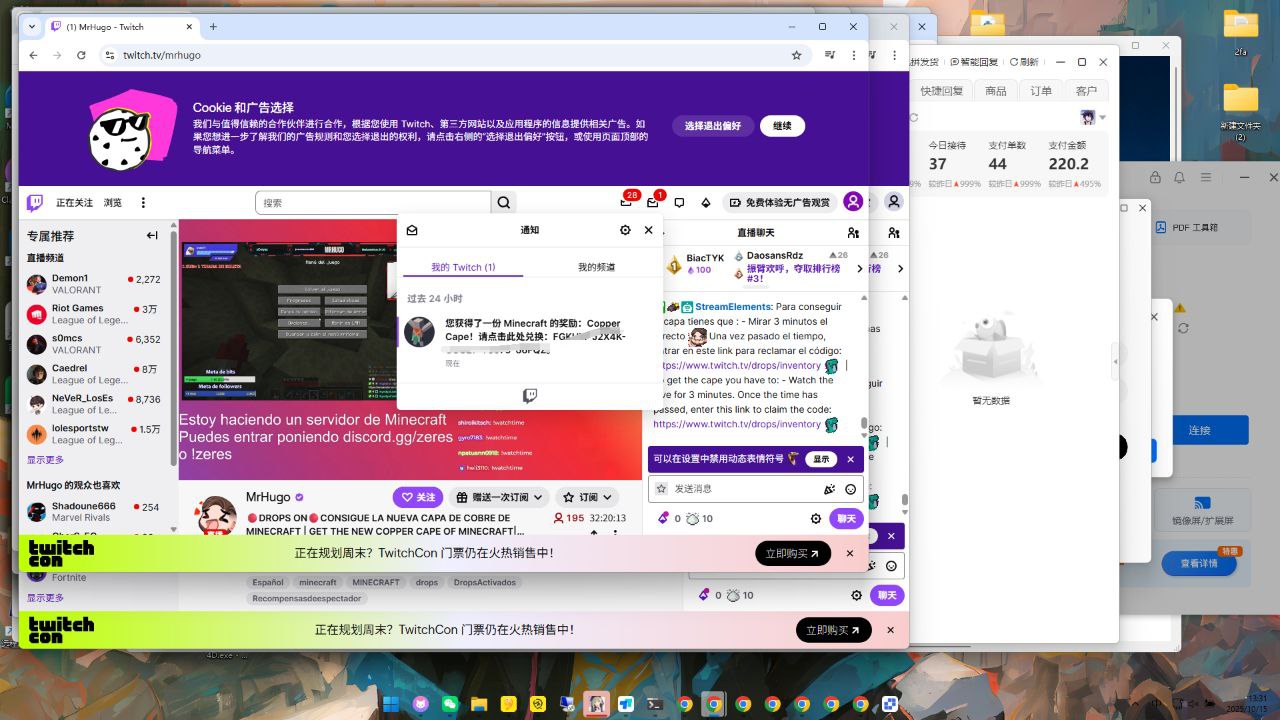
Task: Bookmark this page with the star icon
Action: click(796, 55)
